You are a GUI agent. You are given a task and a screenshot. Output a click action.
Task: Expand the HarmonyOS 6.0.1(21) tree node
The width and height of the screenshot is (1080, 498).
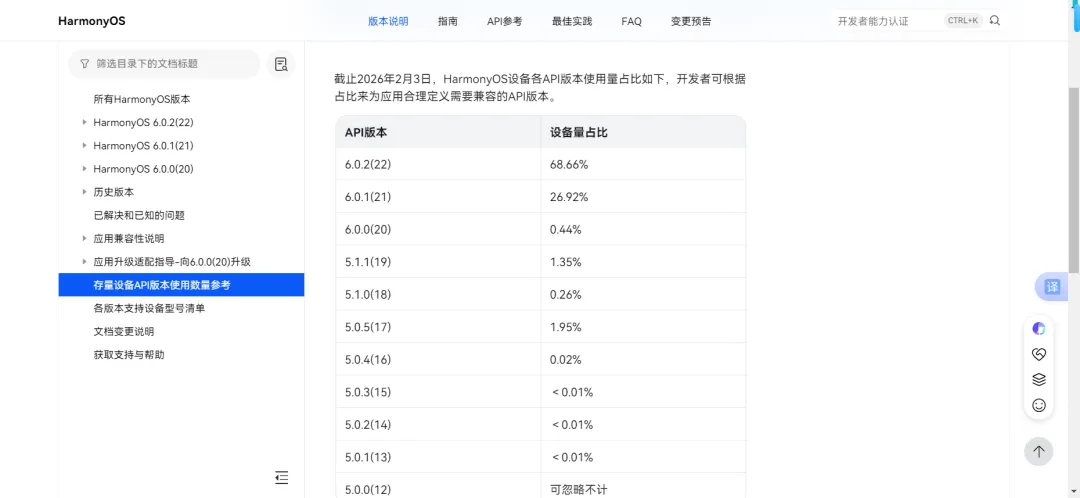(85, 145)
